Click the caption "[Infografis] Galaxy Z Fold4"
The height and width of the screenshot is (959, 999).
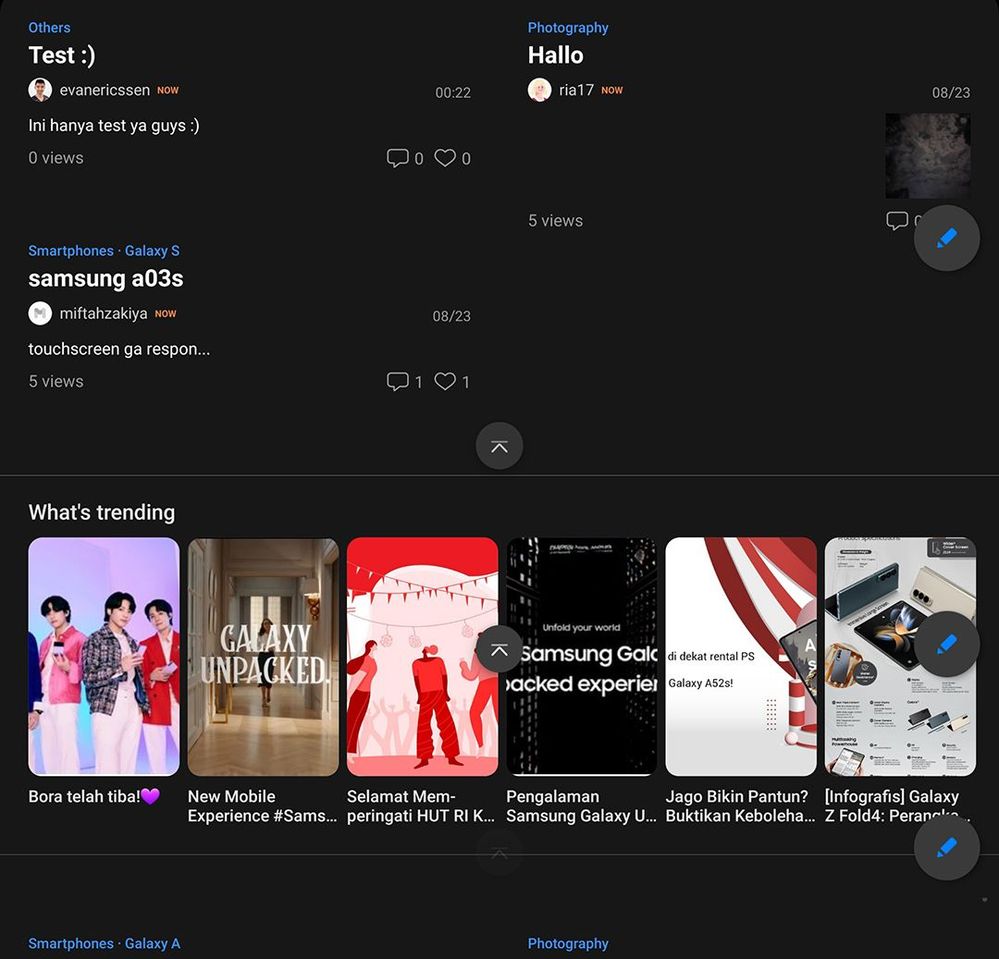point(898,806)
